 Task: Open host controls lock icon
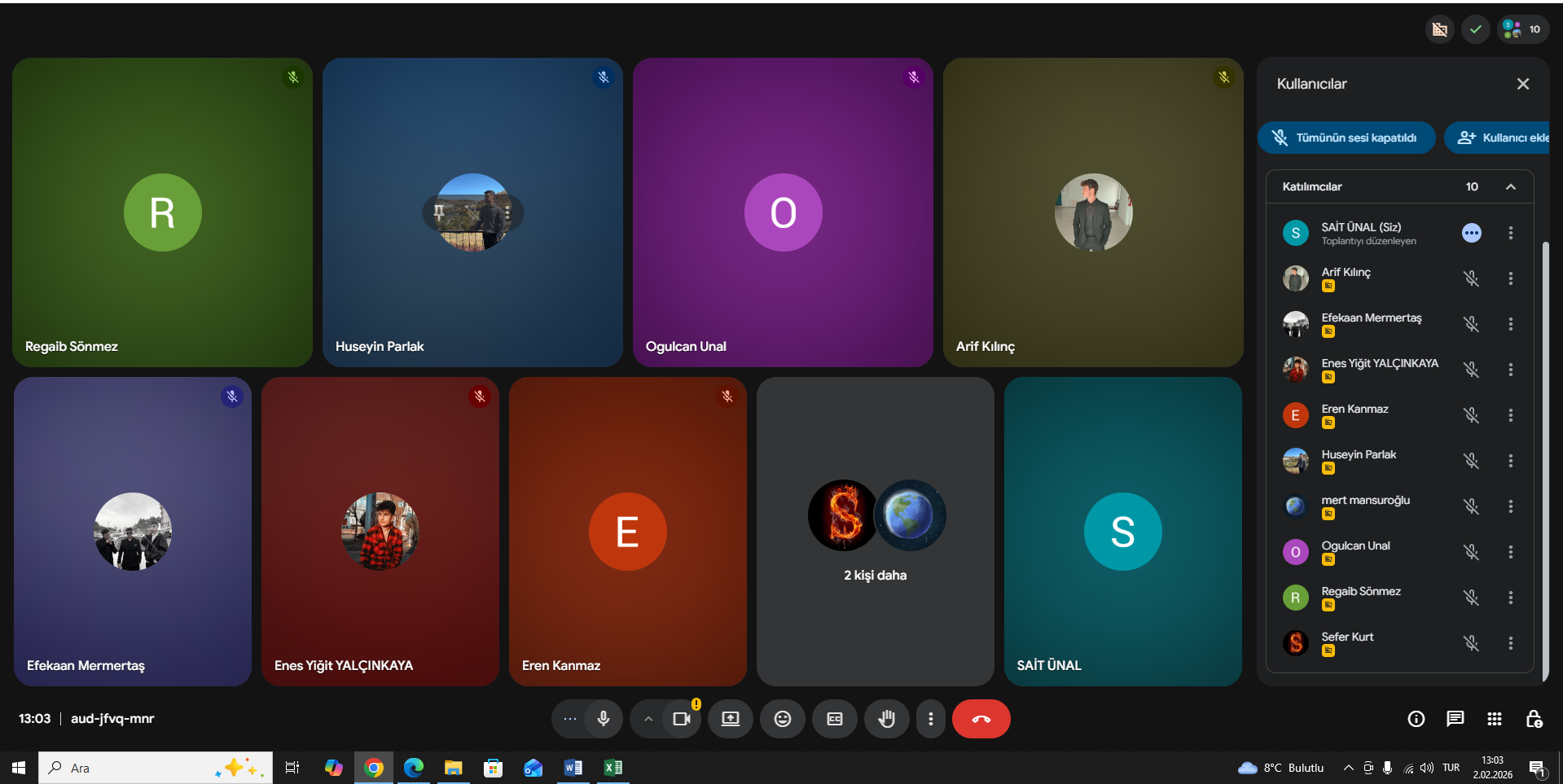1533,719
